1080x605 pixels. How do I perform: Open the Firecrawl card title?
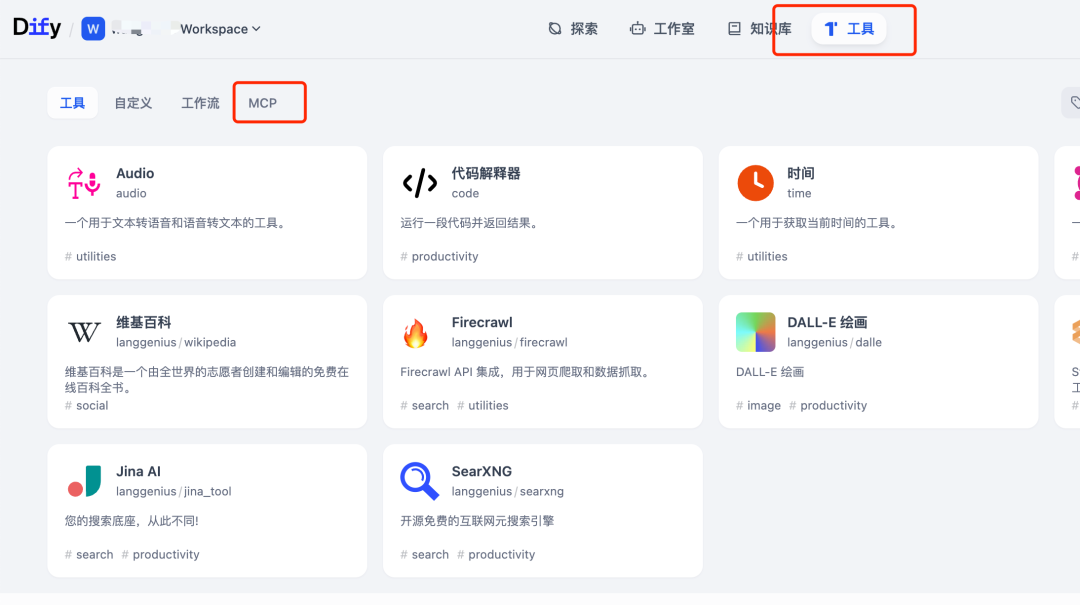pyautogui.click(x=482, y=322)
